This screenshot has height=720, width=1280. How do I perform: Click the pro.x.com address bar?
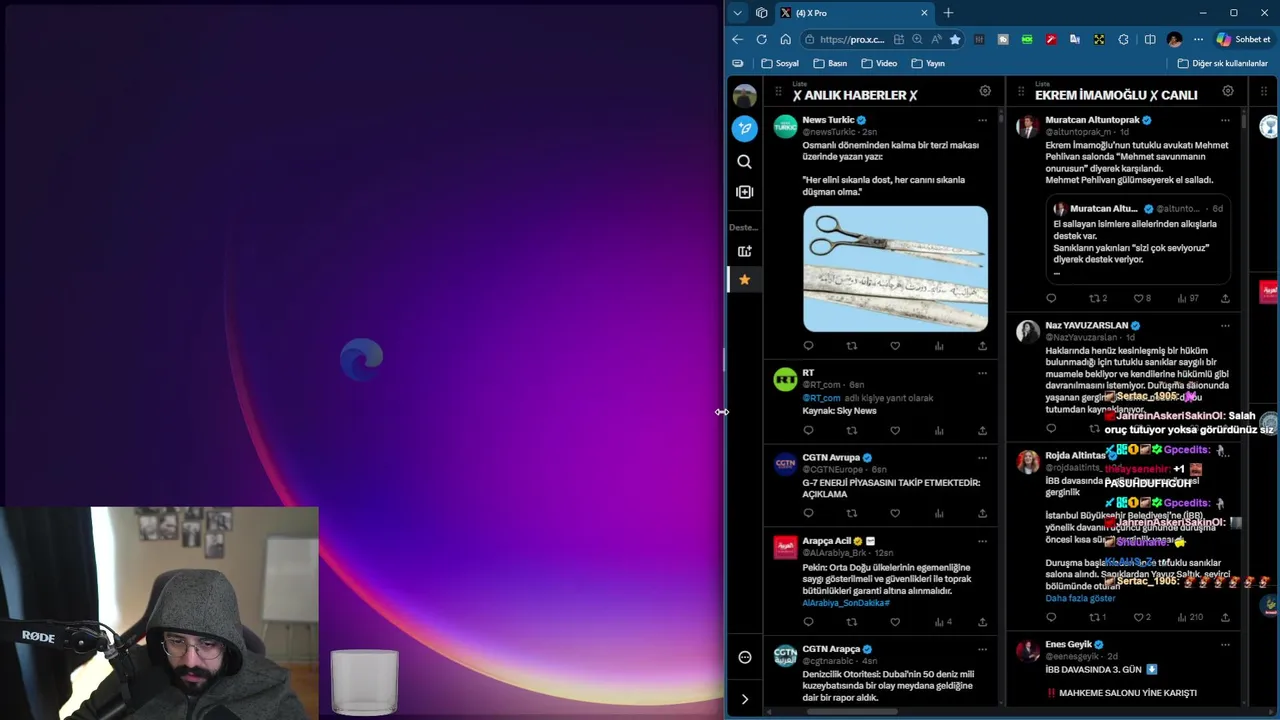[851, 39]
